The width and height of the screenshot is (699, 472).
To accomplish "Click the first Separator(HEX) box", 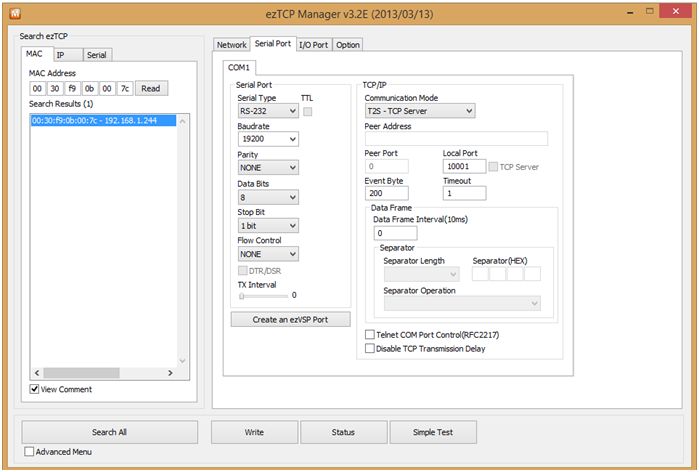I will tap(480, 273).
